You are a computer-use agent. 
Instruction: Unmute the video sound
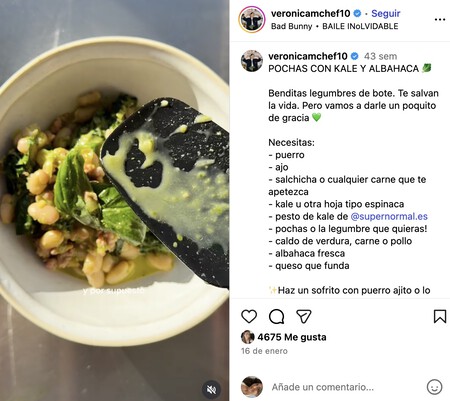click(211, 389)
